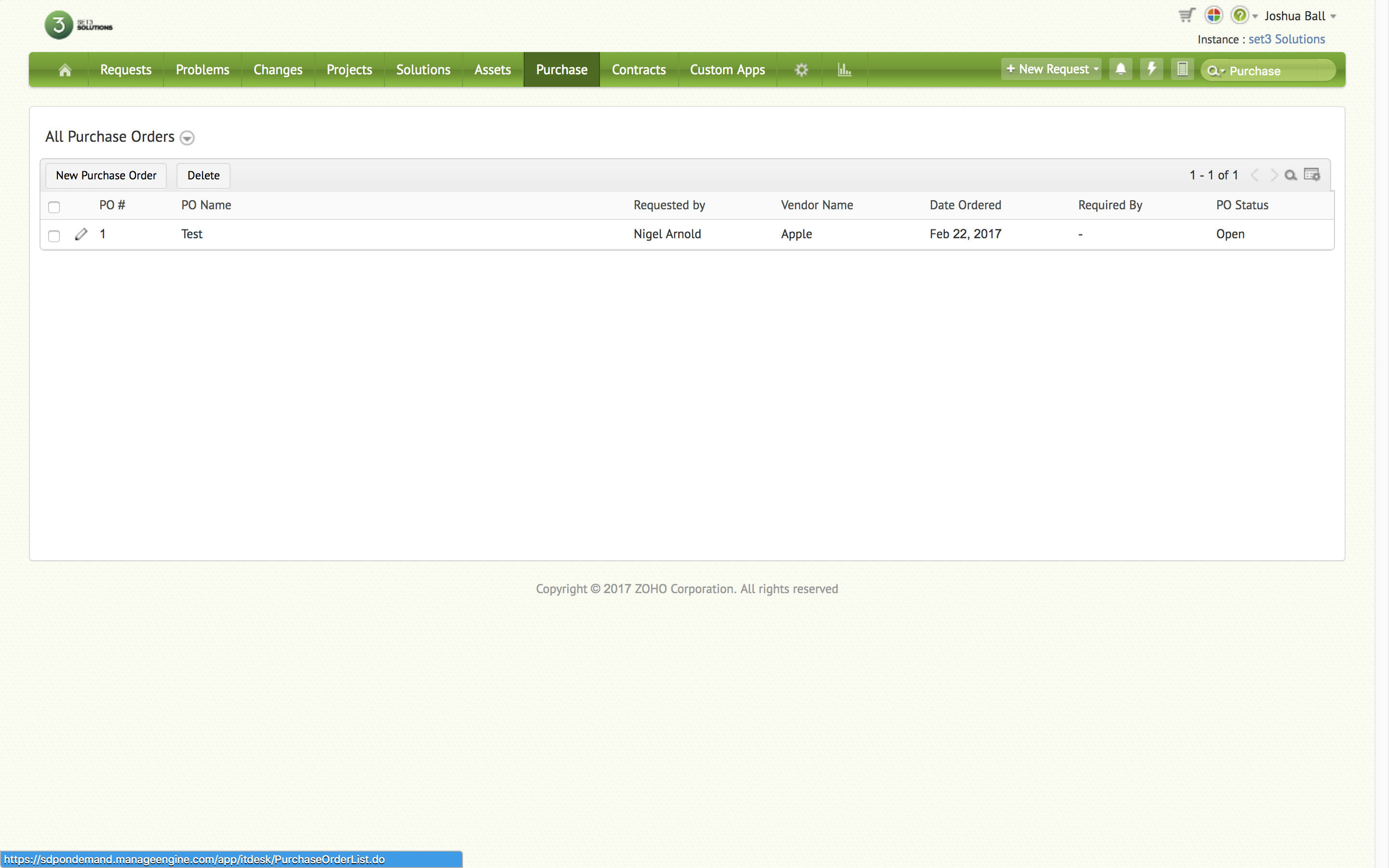Click the lightning bolt quick actions icon
1389x868 pixels.
tap(1151, 69)
